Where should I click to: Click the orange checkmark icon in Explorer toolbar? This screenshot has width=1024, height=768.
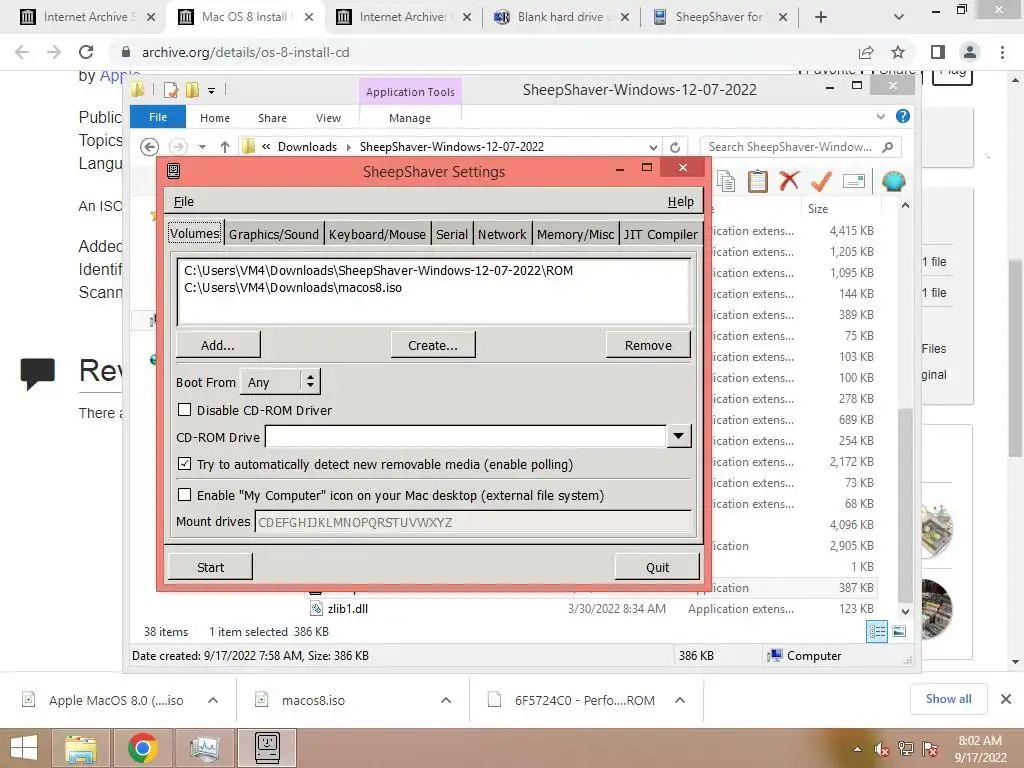821,181
